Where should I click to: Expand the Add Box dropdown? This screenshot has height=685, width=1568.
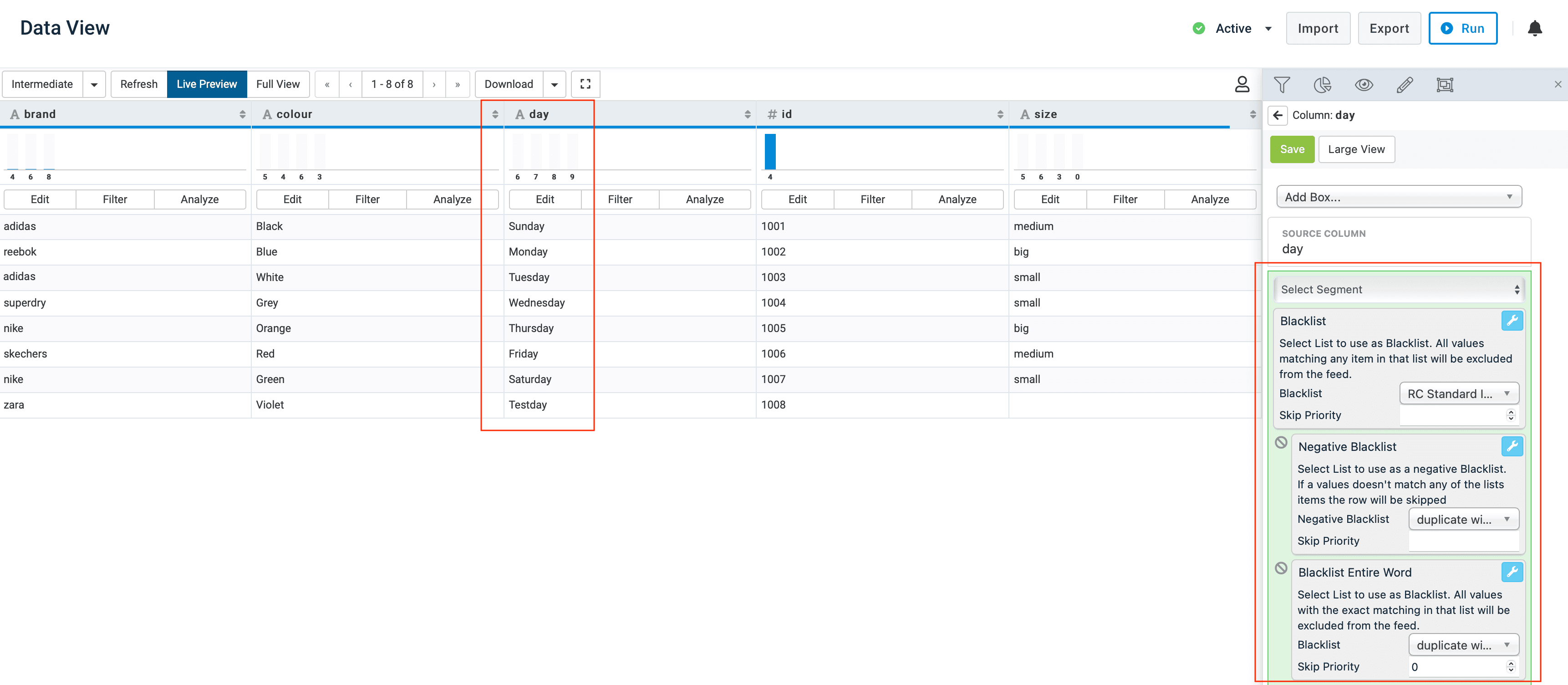[1398, 197]
